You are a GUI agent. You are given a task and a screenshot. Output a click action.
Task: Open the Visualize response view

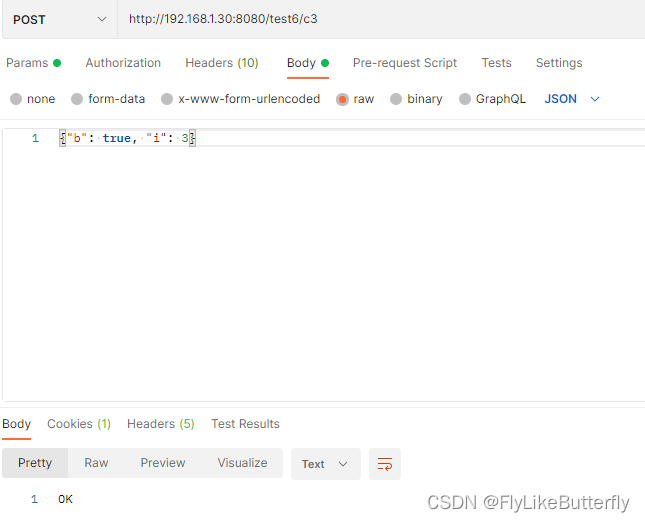point(242,463)
